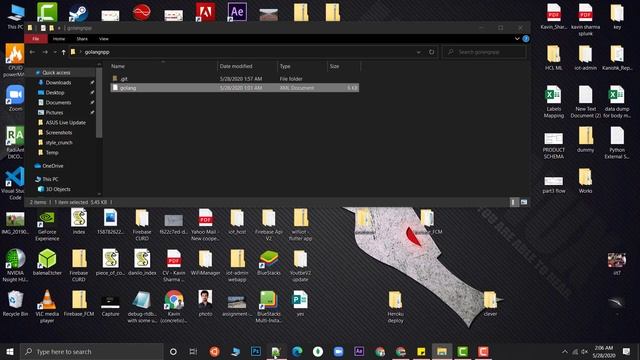Select the Zoom desktop shortcut
The height and width of the screenshot is (360, 640).
coord(16,98)
